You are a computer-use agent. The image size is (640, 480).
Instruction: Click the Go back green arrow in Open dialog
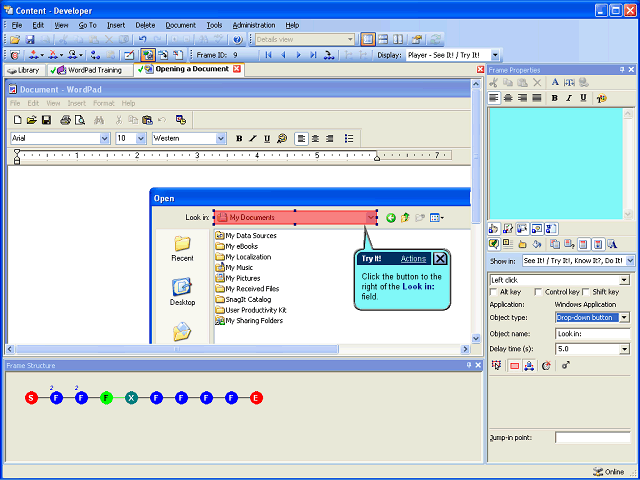click(x=391, y=218)
